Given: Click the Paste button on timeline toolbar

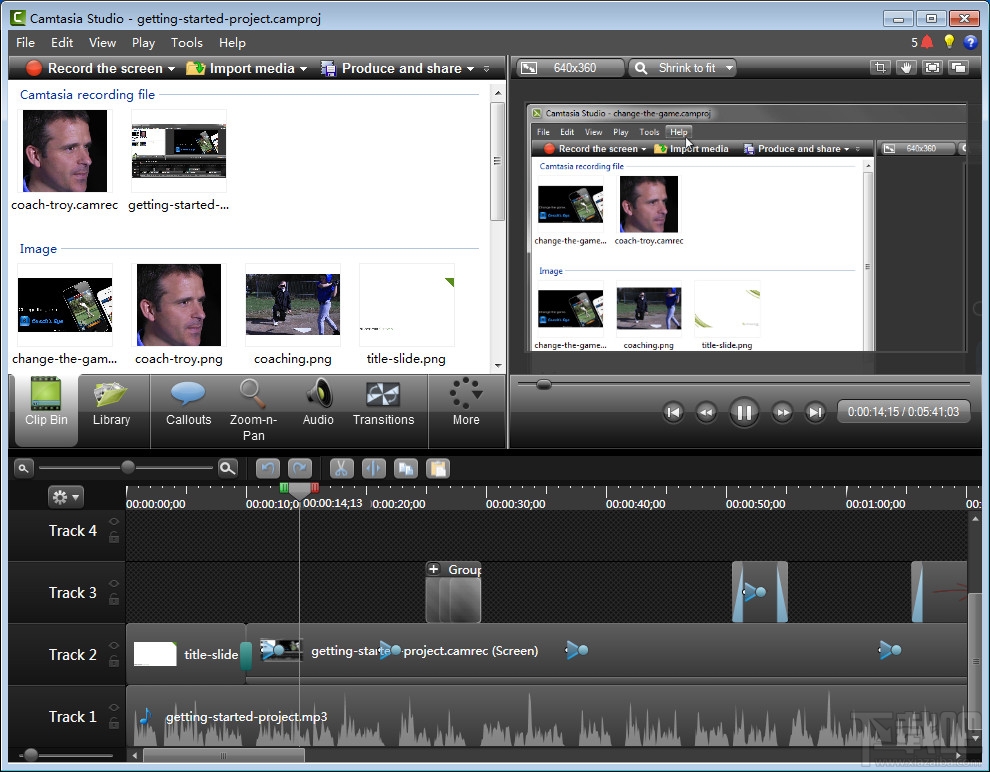Looking at the screenshot, I should click(x=438, y=468).
